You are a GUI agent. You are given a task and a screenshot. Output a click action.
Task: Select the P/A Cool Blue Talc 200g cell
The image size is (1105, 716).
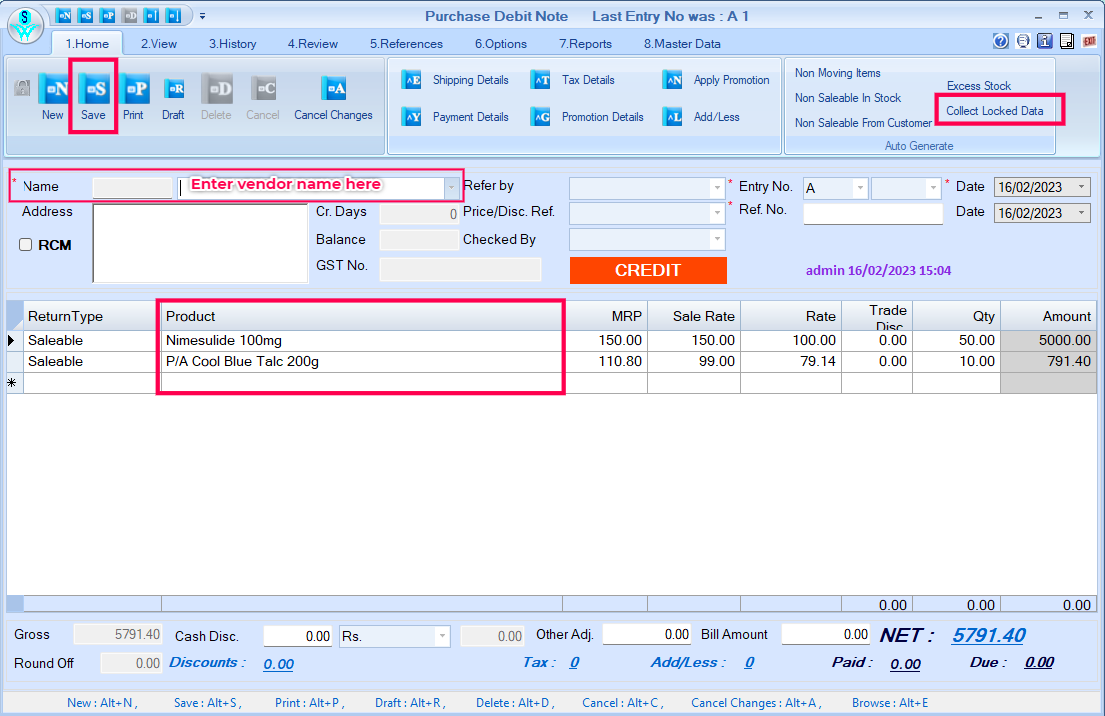click(362, 362)
